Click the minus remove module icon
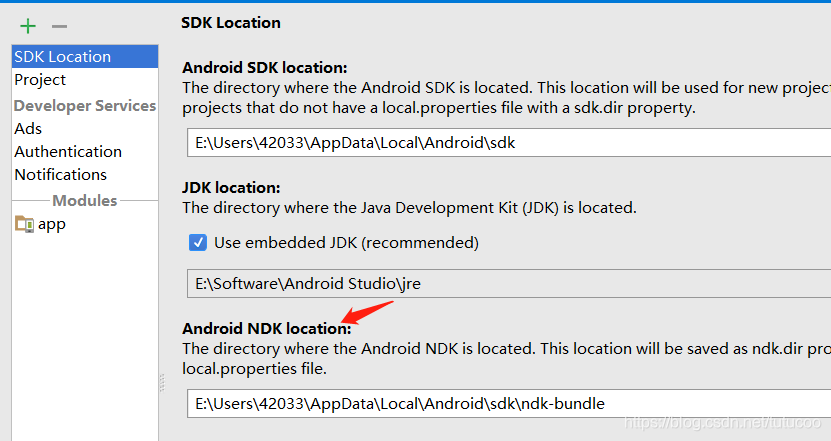Viewport: 831px width, 441px height. click(x=59, y=26)
